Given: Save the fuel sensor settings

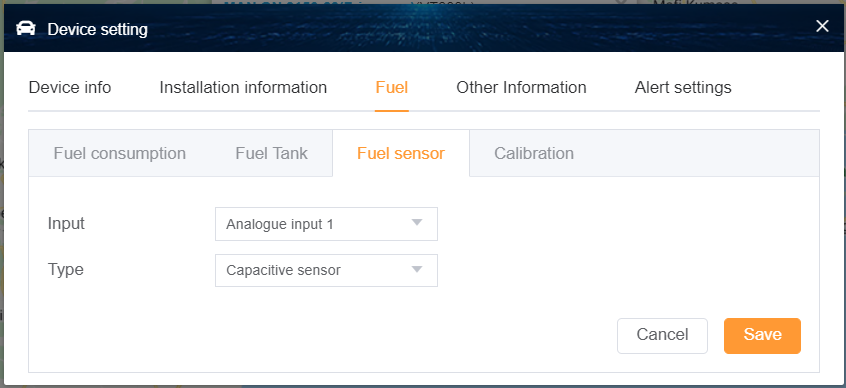Looking at the screenshot, I should pyautogui.click(x=762, y=336).
